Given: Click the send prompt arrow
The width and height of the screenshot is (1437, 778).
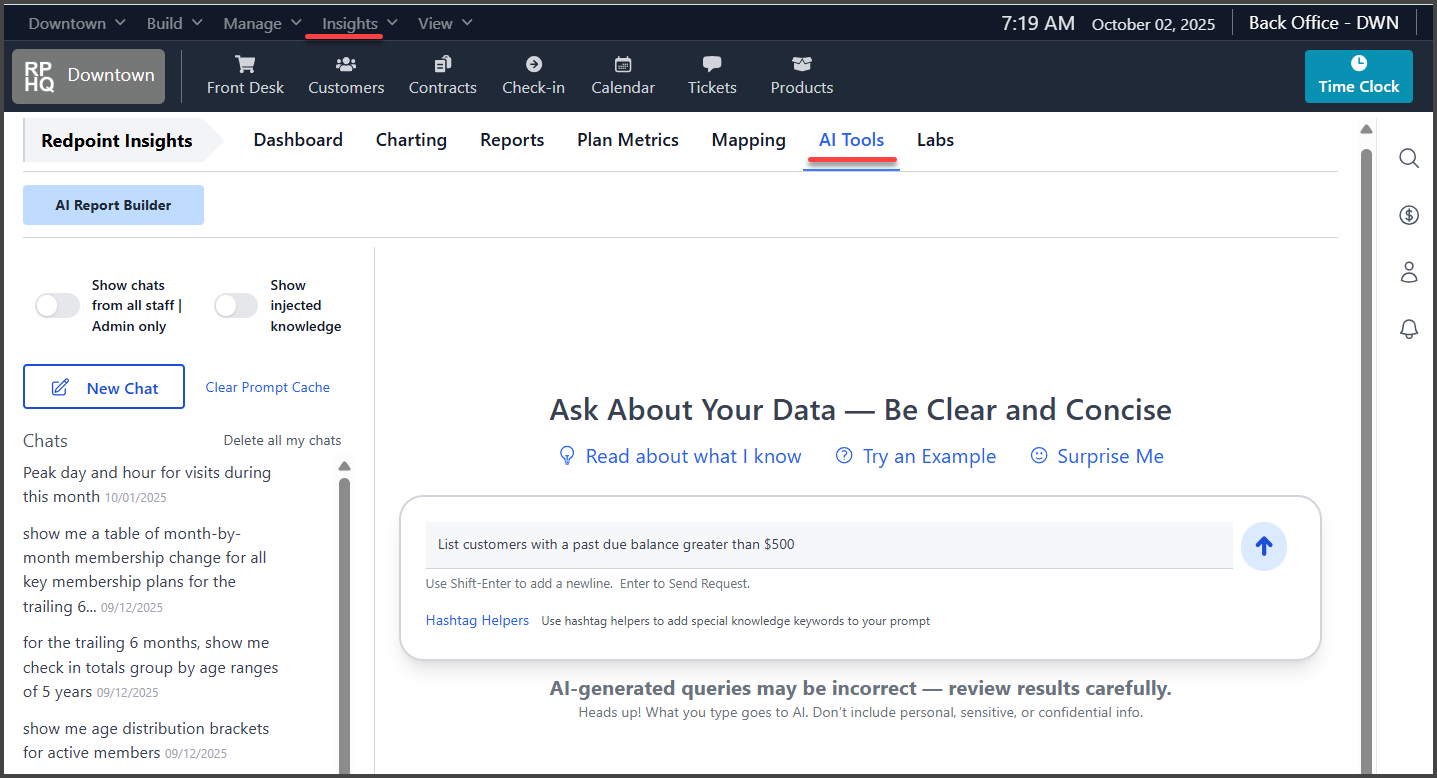Looking at the screenshot, I should (x=1263, y=546).
